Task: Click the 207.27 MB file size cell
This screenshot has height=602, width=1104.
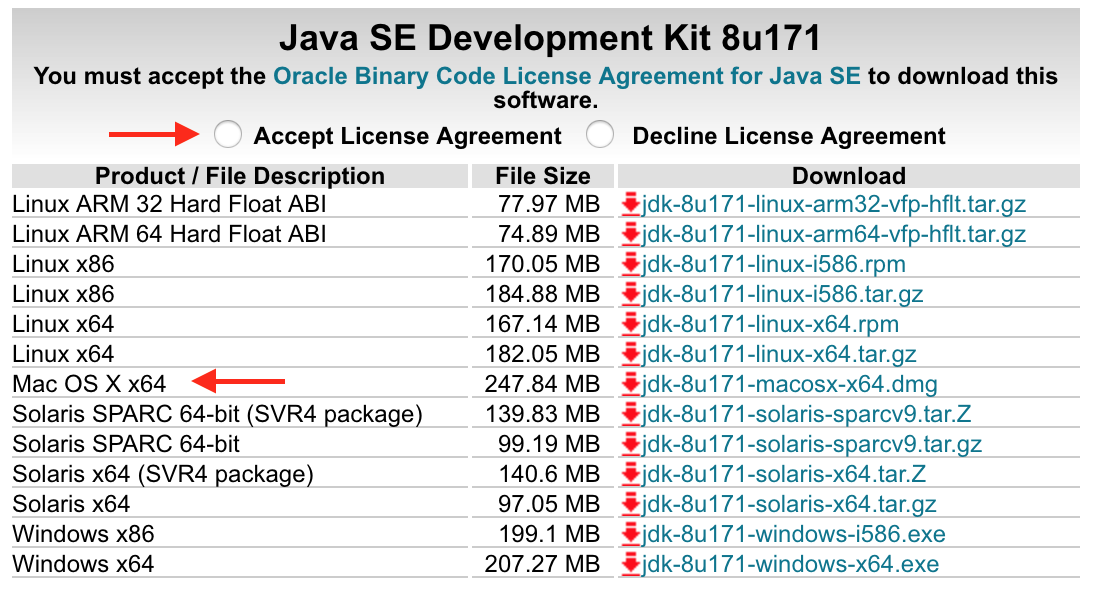Action: [x=543, y=565]
